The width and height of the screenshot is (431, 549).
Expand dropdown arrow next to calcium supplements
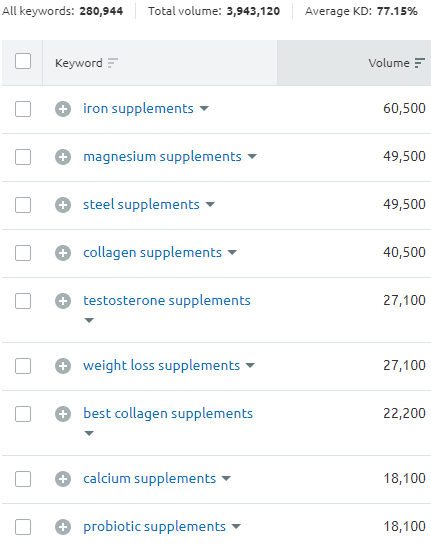pyautogui.click(x=227, y=479)
